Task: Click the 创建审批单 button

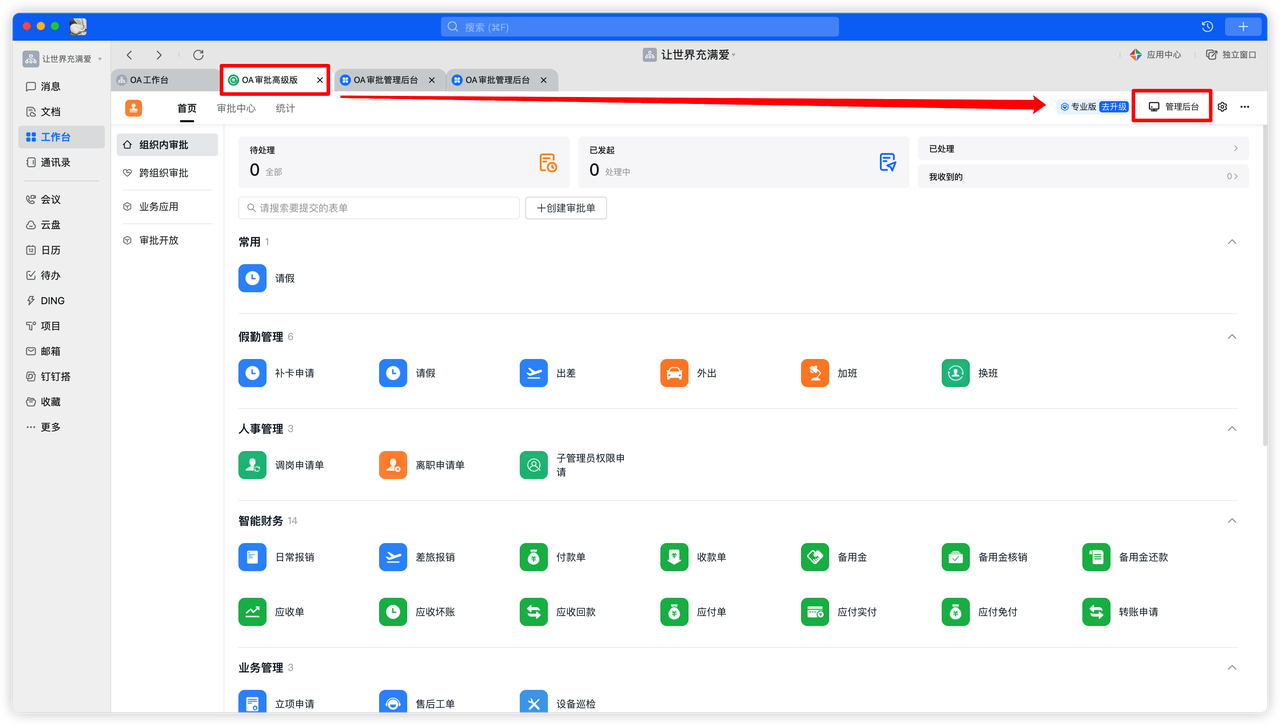Action: [x=566, y=208]
